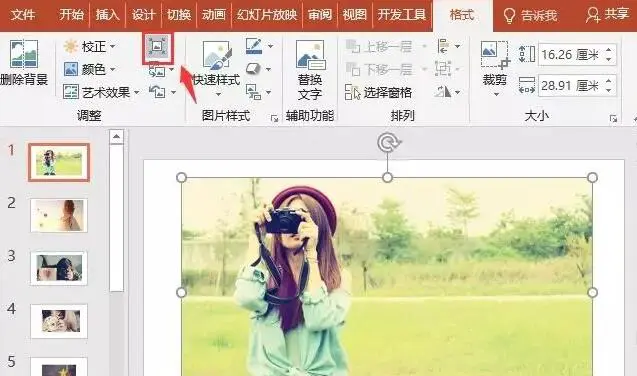The image size is (637, 376).
Task: Click the picture rotation handle
Action: (388, 143)
